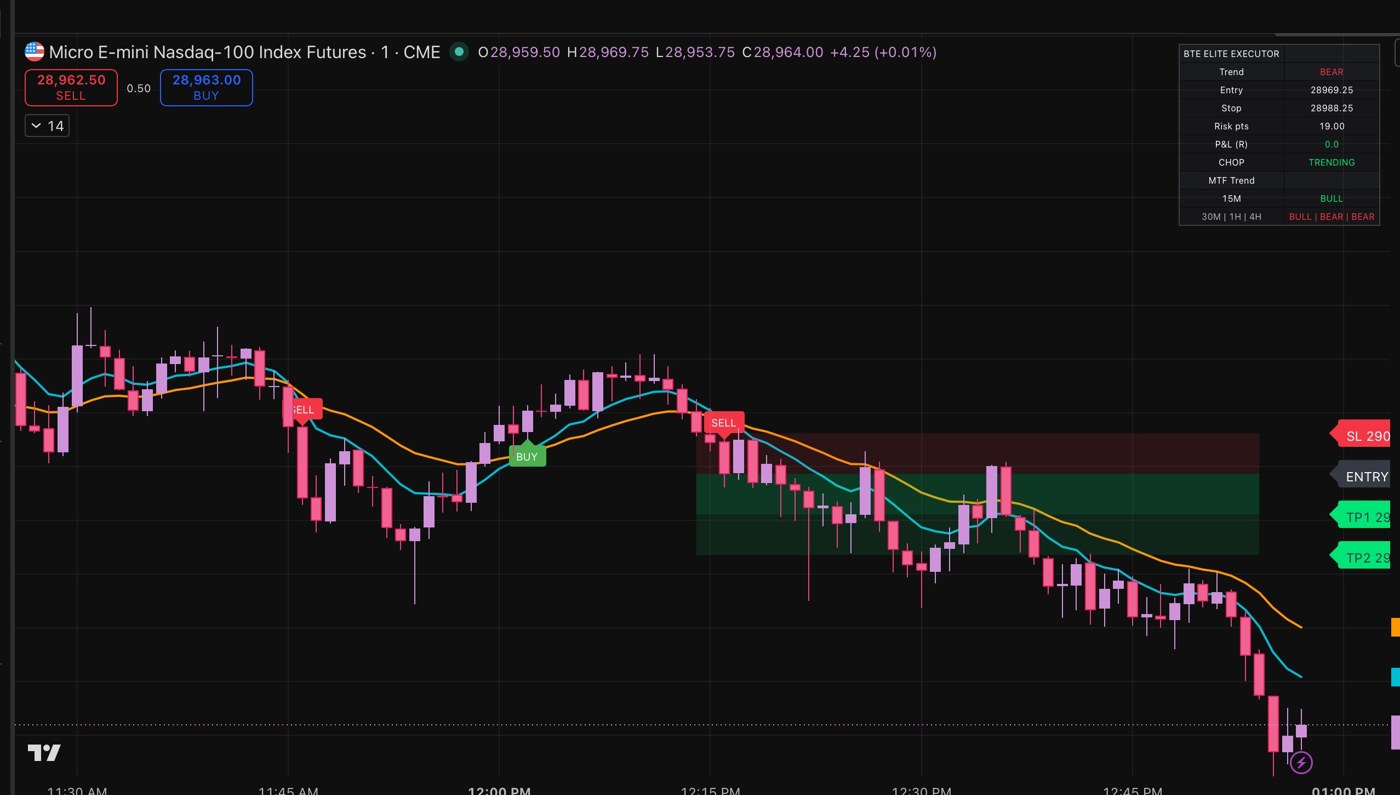Click the Stop value 28988.25

click(1331, 108)
